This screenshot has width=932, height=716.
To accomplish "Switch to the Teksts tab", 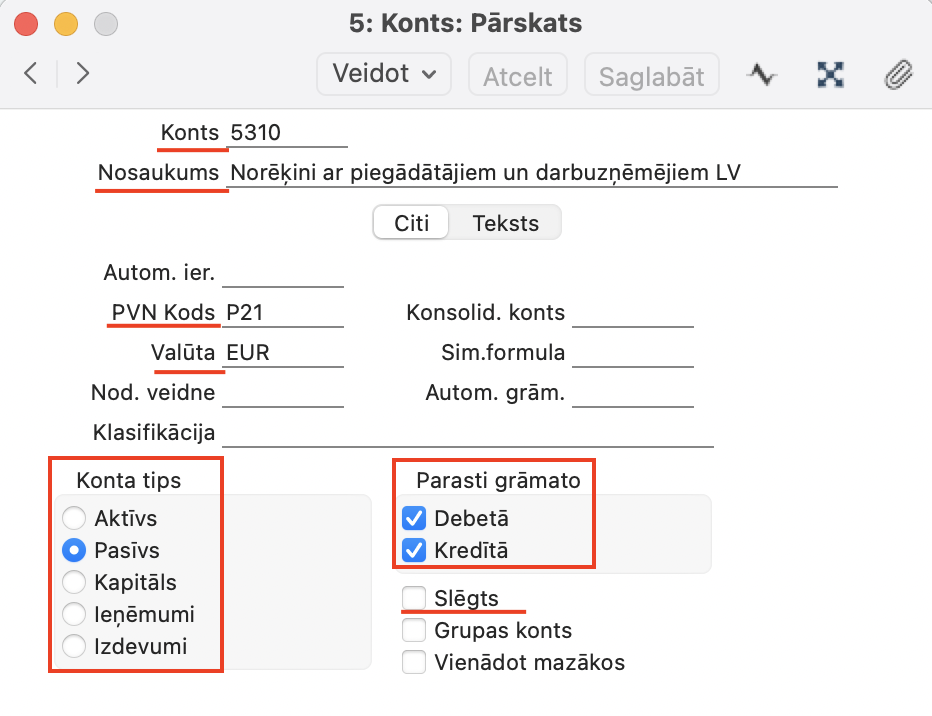I will pyautogui.click(x=505, y=223).
